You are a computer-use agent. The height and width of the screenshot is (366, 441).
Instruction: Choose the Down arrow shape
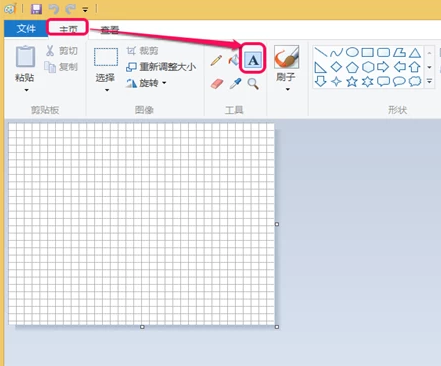point(320,81)
